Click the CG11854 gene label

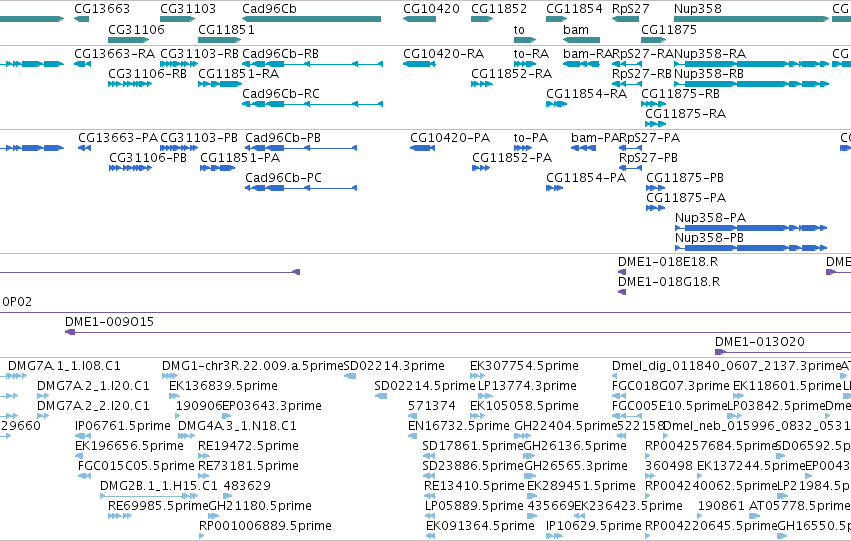tap(574, 9)
